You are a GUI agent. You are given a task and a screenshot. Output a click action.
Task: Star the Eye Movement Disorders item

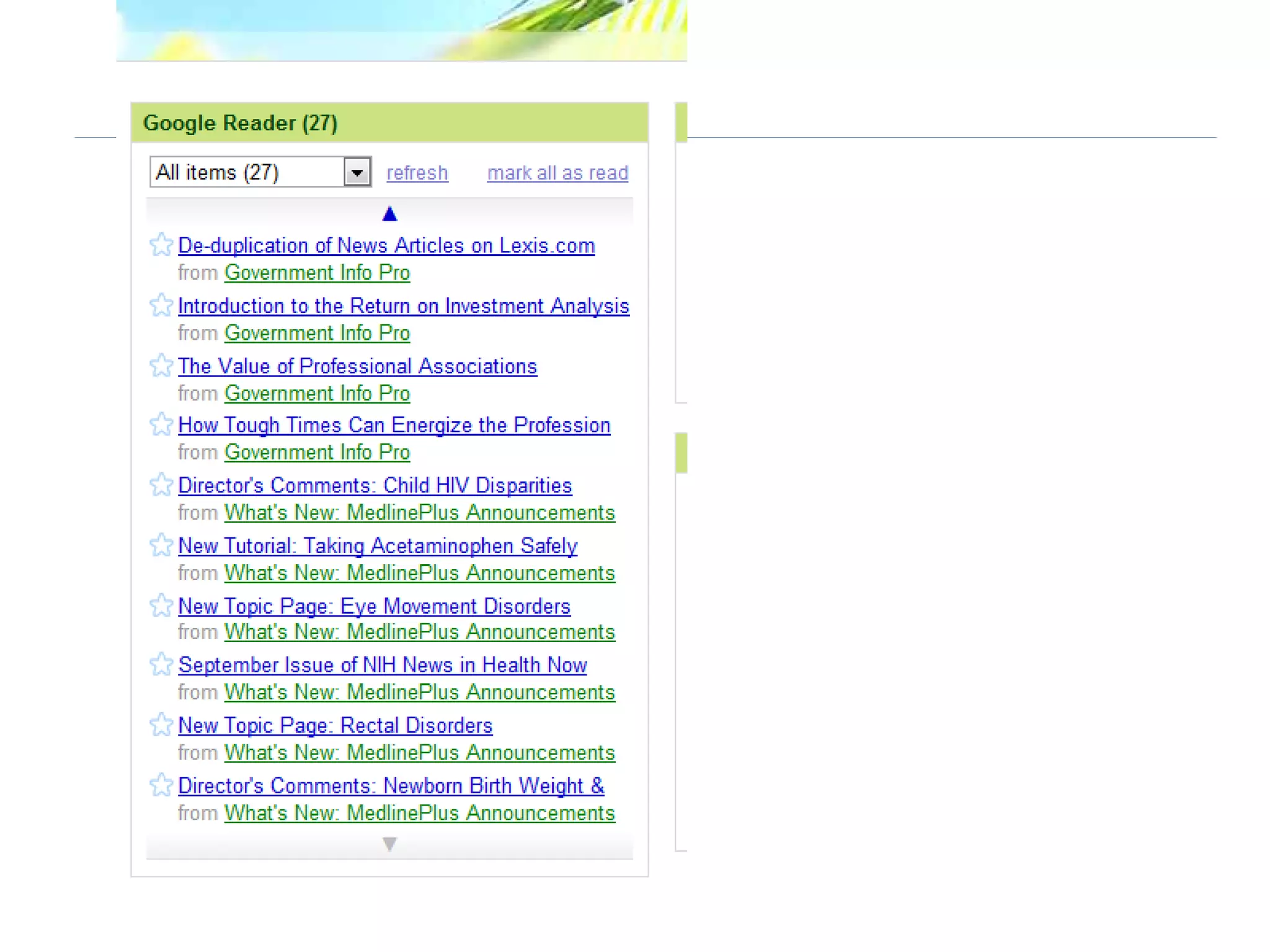coord(161,605)
